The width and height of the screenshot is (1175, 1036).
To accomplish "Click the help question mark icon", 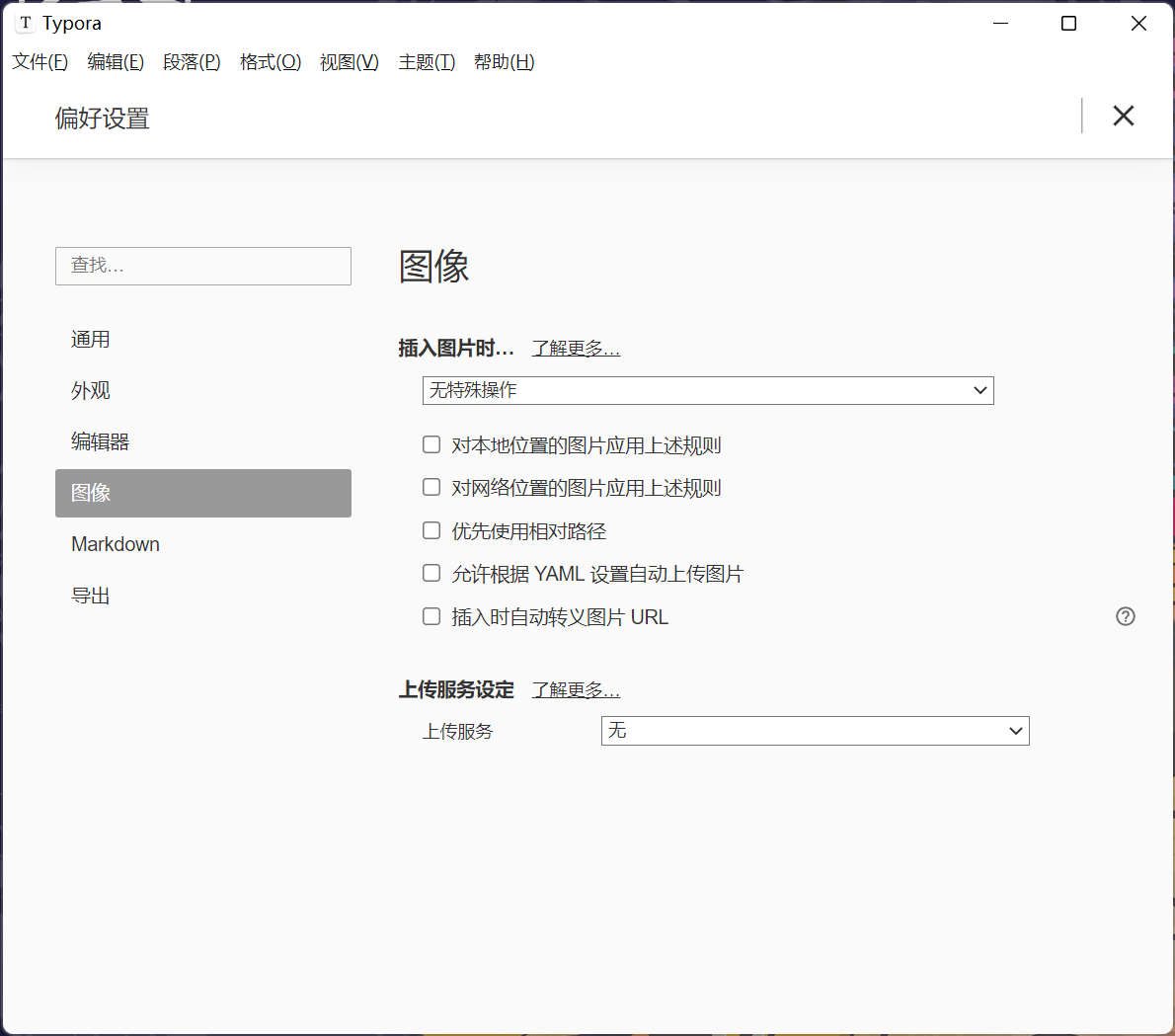I will pos(1125,616).
